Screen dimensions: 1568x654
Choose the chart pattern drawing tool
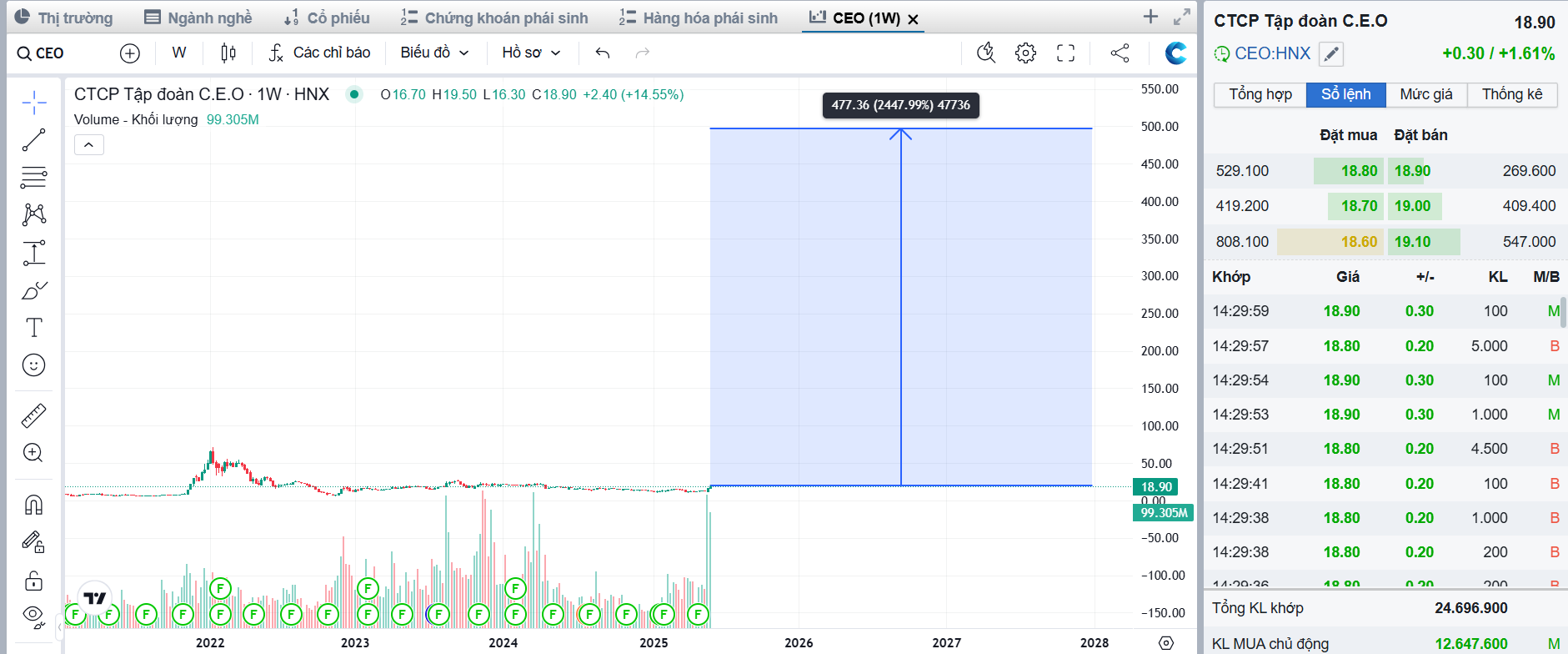(34, 214)
